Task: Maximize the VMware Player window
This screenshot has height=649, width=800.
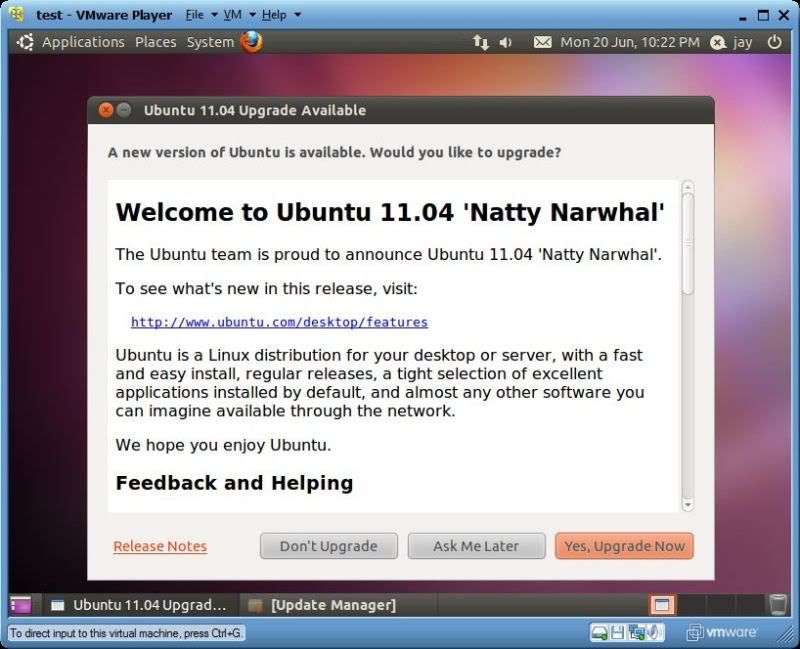Action: point(763,15)
